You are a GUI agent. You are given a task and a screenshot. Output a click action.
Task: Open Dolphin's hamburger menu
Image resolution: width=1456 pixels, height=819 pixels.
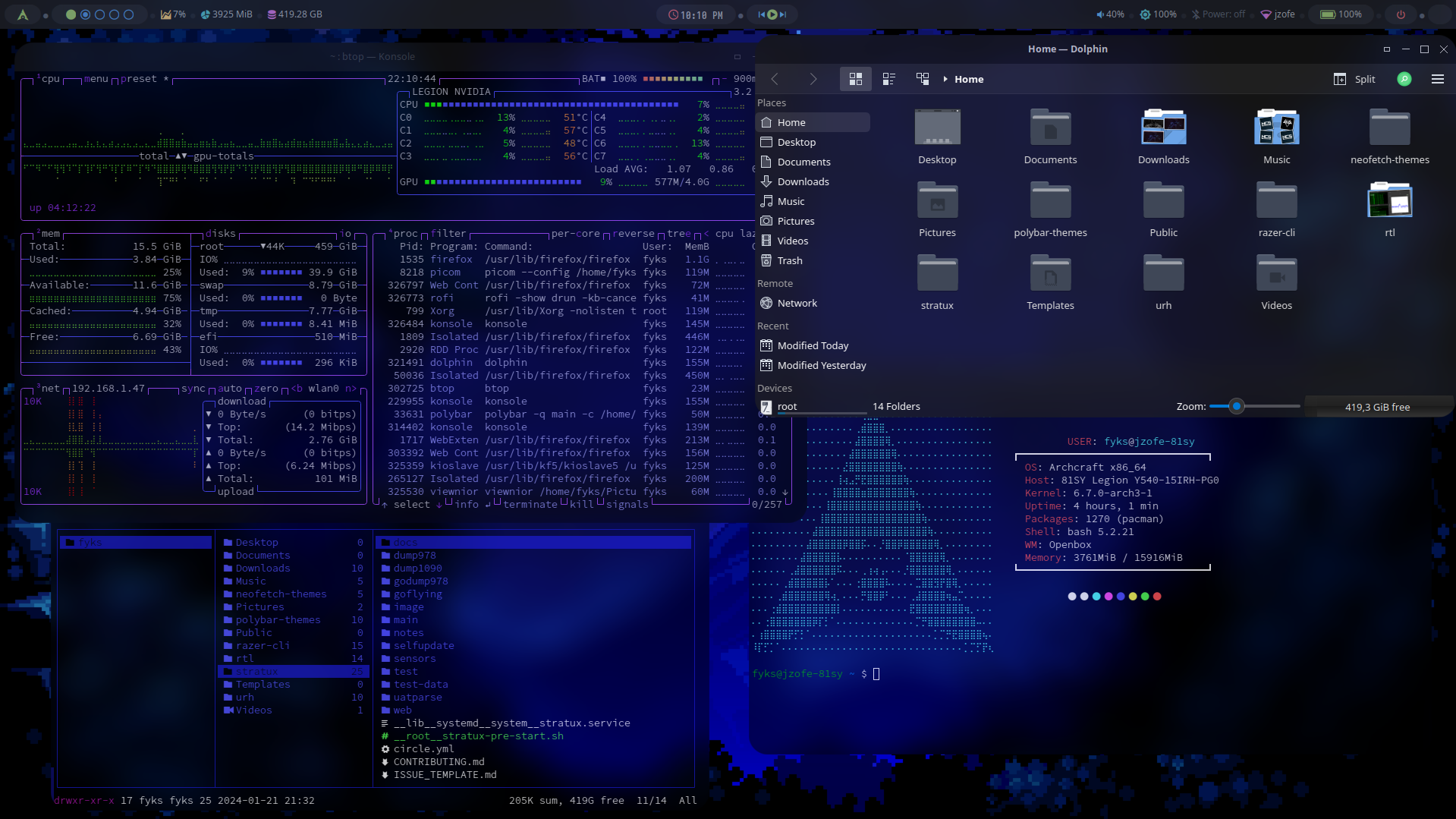pos(1437,79)
